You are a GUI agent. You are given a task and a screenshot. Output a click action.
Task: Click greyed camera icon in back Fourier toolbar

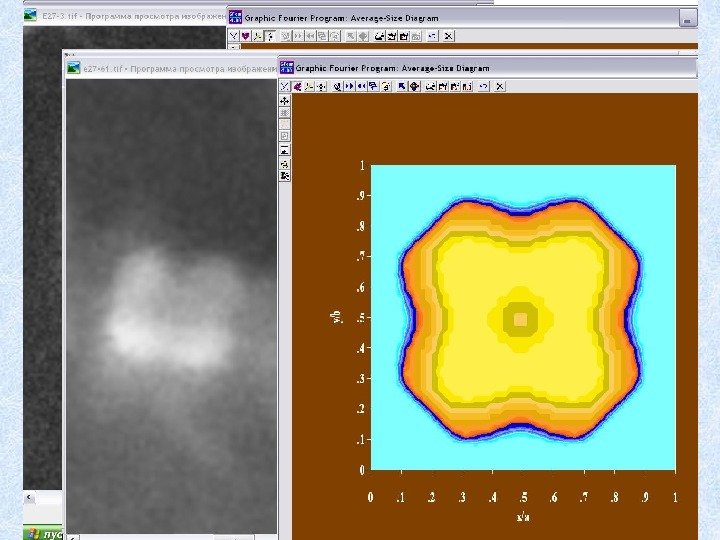click(x=416, y=36)
